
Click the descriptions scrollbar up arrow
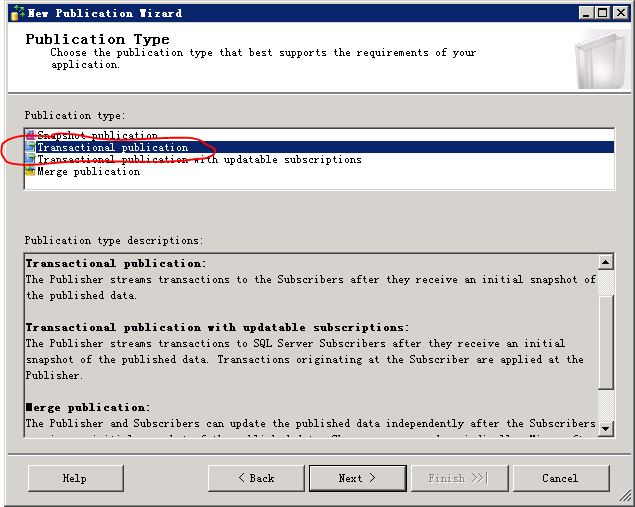[605, 262]
